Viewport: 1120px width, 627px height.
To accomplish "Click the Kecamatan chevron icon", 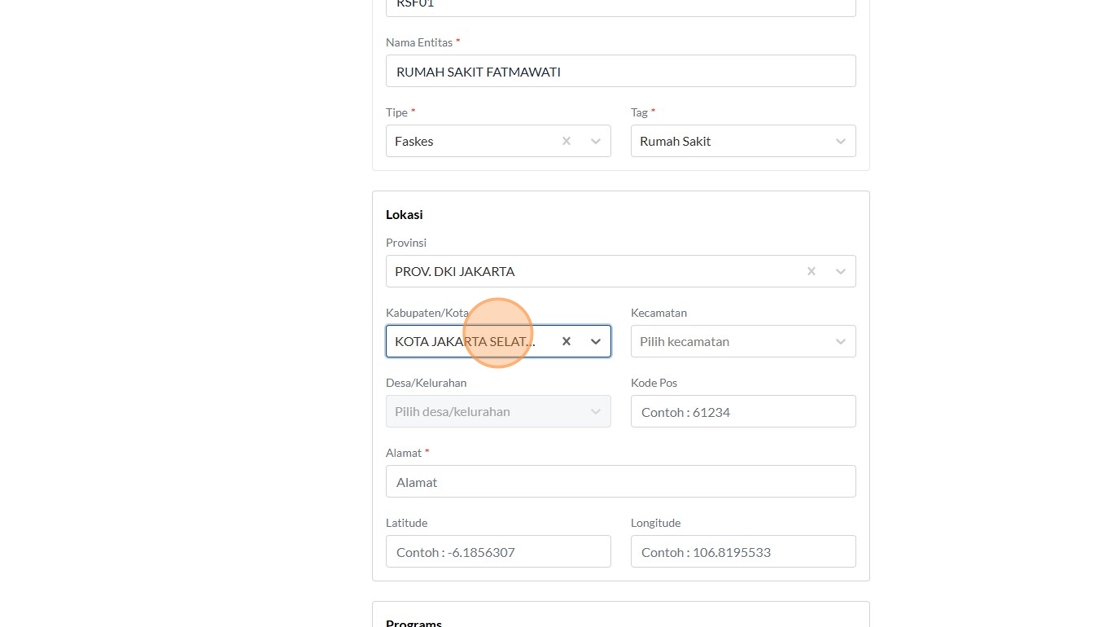I will 841,341.
